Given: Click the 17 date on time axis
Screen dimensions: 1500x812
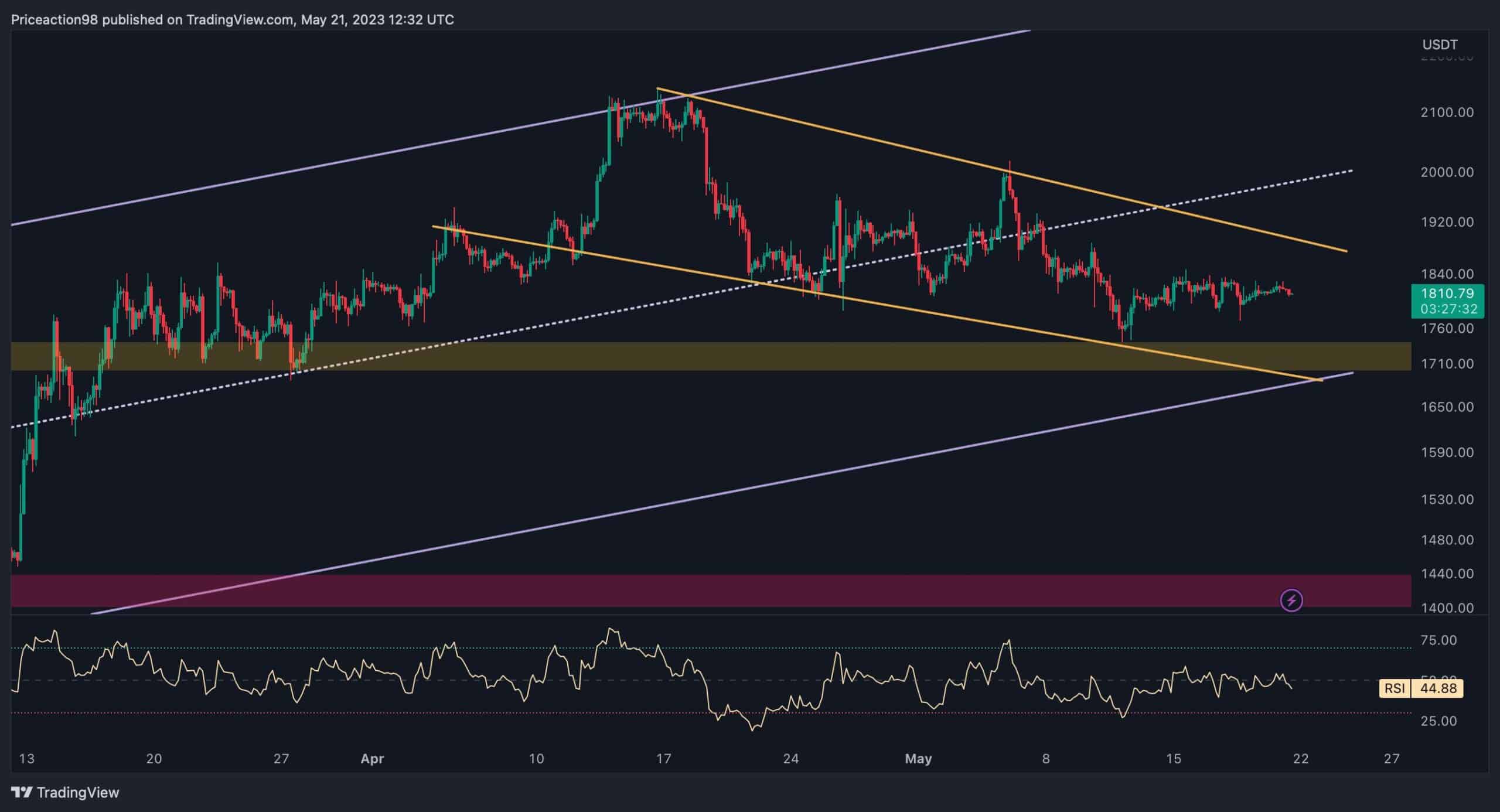Looking at the screenshot, I should [x=663, y=759].
